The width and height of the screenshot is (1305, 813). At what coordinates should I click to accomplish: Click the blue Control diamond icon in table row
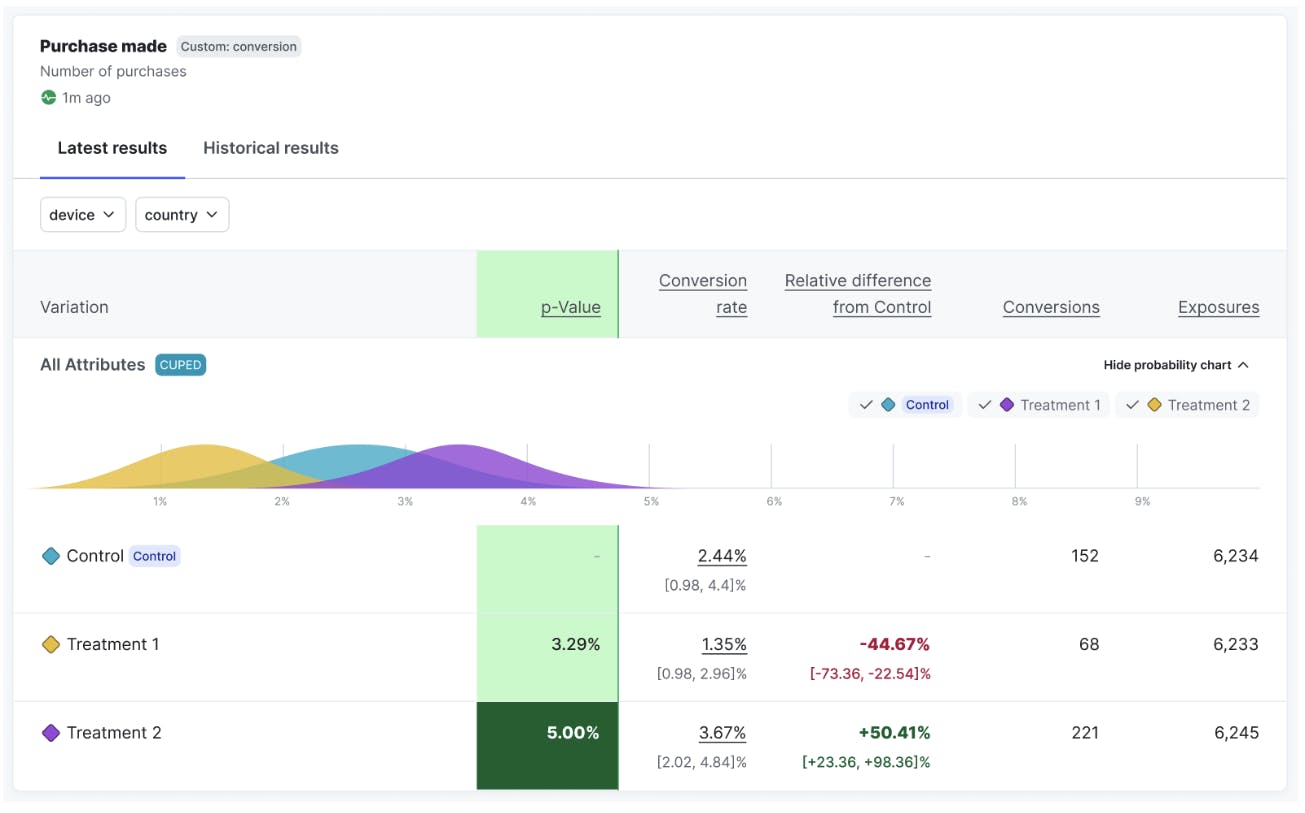coord(50,556)
